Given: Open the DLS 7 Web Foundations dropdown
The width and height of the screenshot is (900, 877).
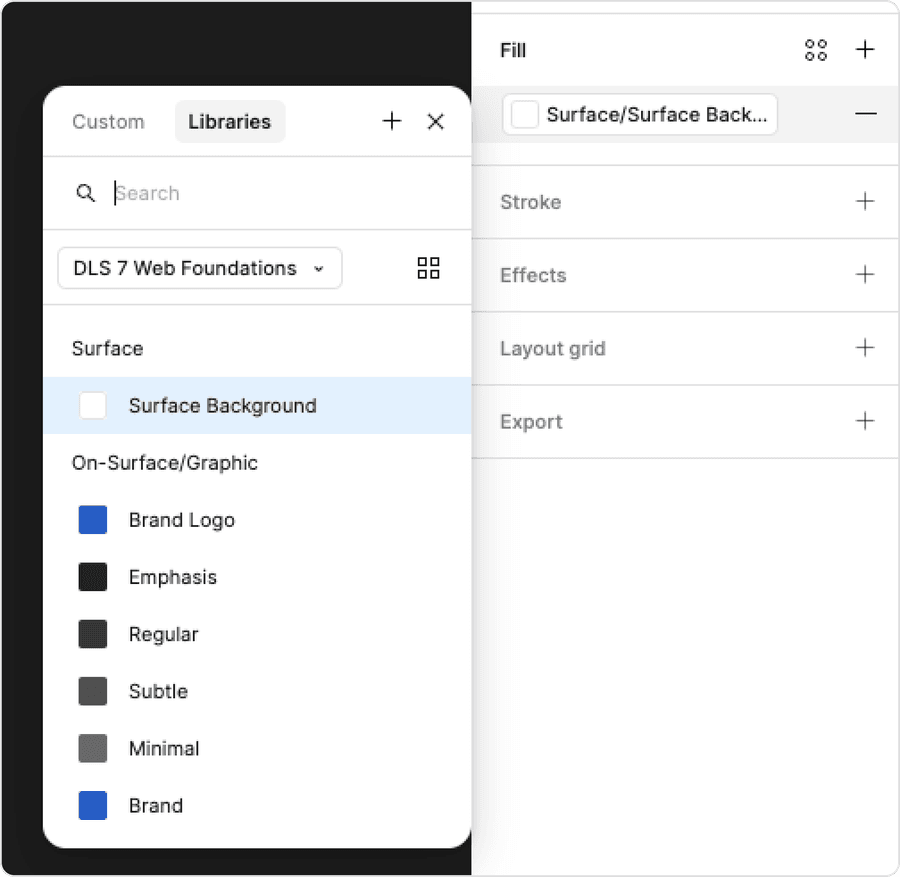Looking at the screenshot, I should coord(199,268).
